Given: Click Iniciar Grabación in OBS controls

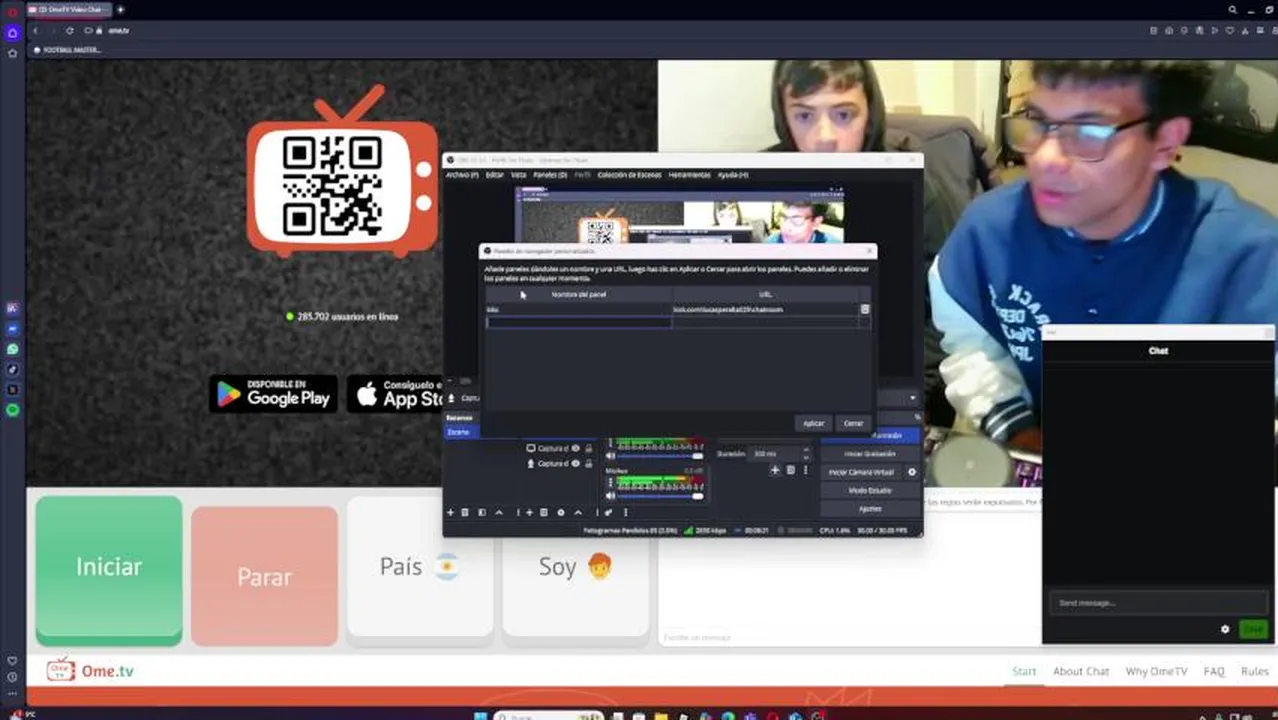Looking at the screenshot, I should click(870, 453).
